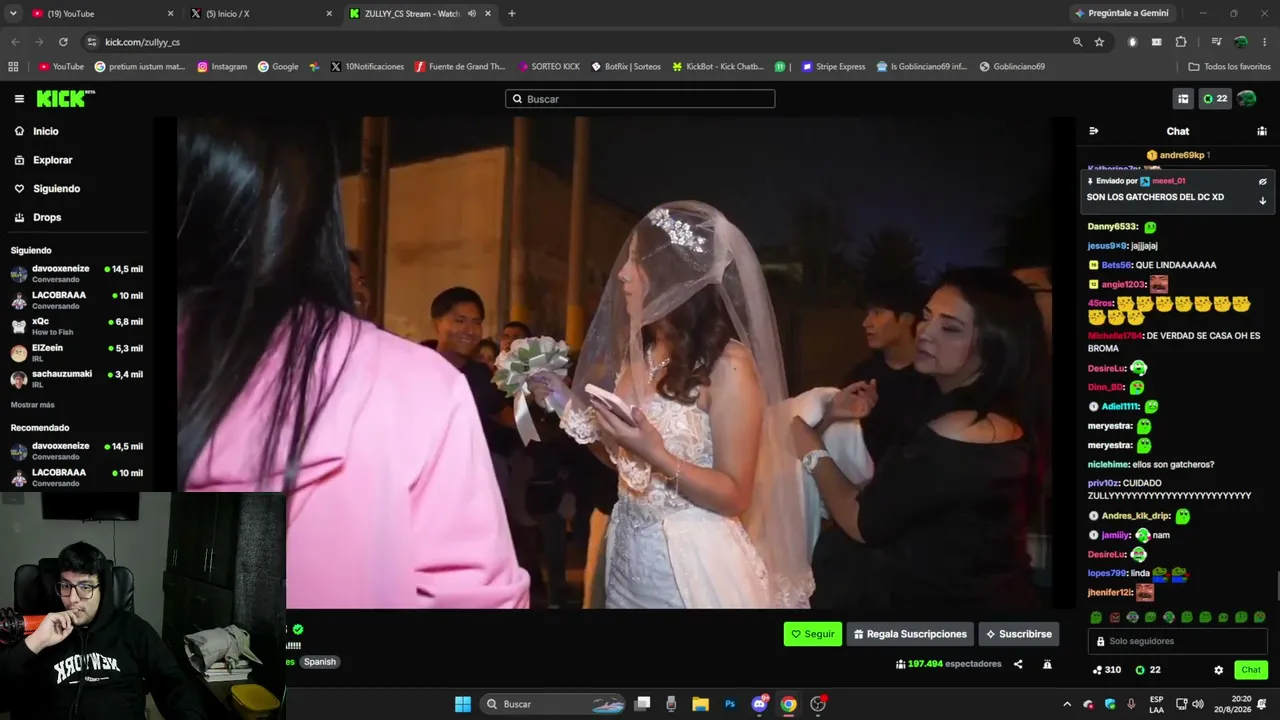Click the Kick logo
The image size is (1280, 720).
pos(66,98)
